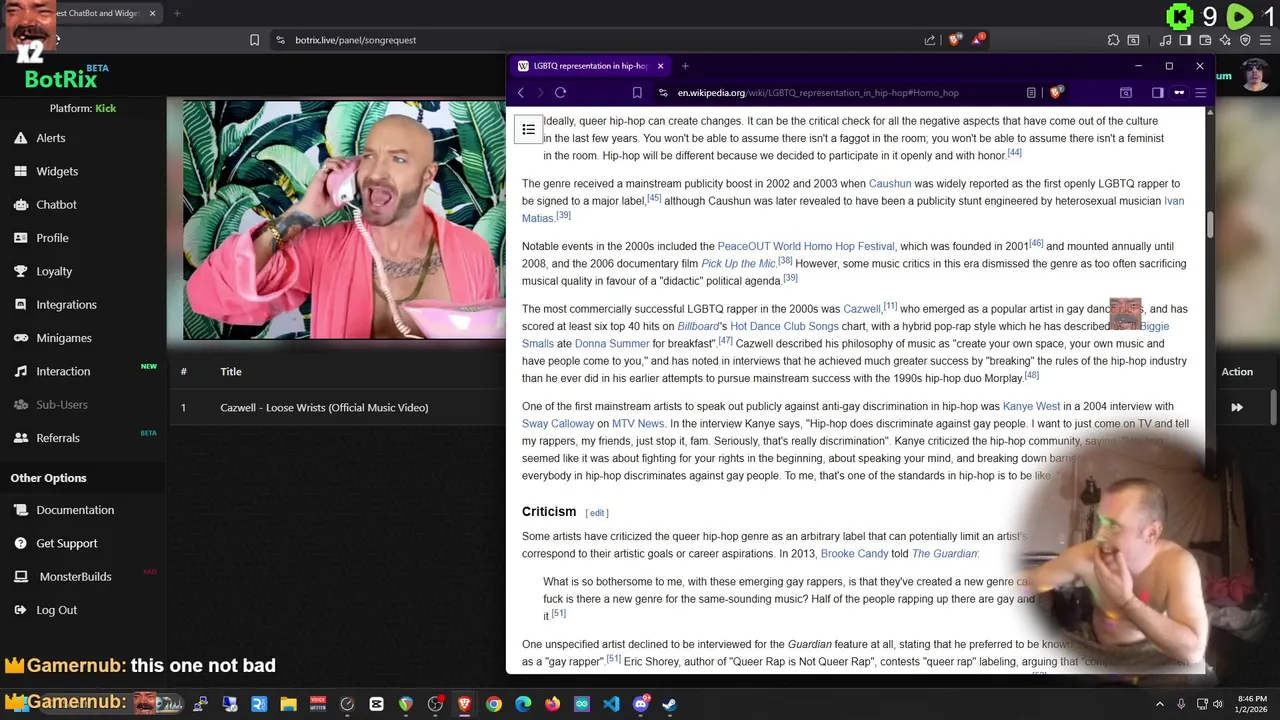
Task: Click the Cazwell video thumbnail
Action: click(344, 220)
